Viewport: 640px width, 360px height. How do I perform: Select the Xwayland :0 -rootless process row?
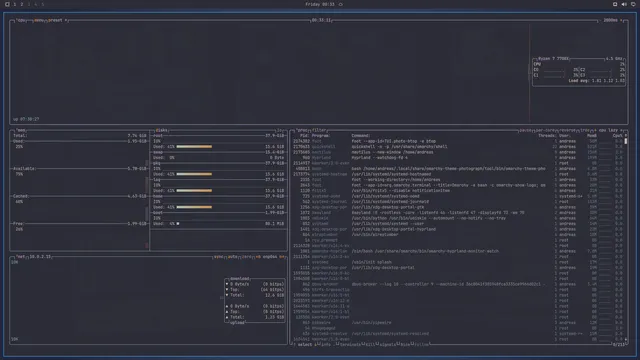click(457, 213)
